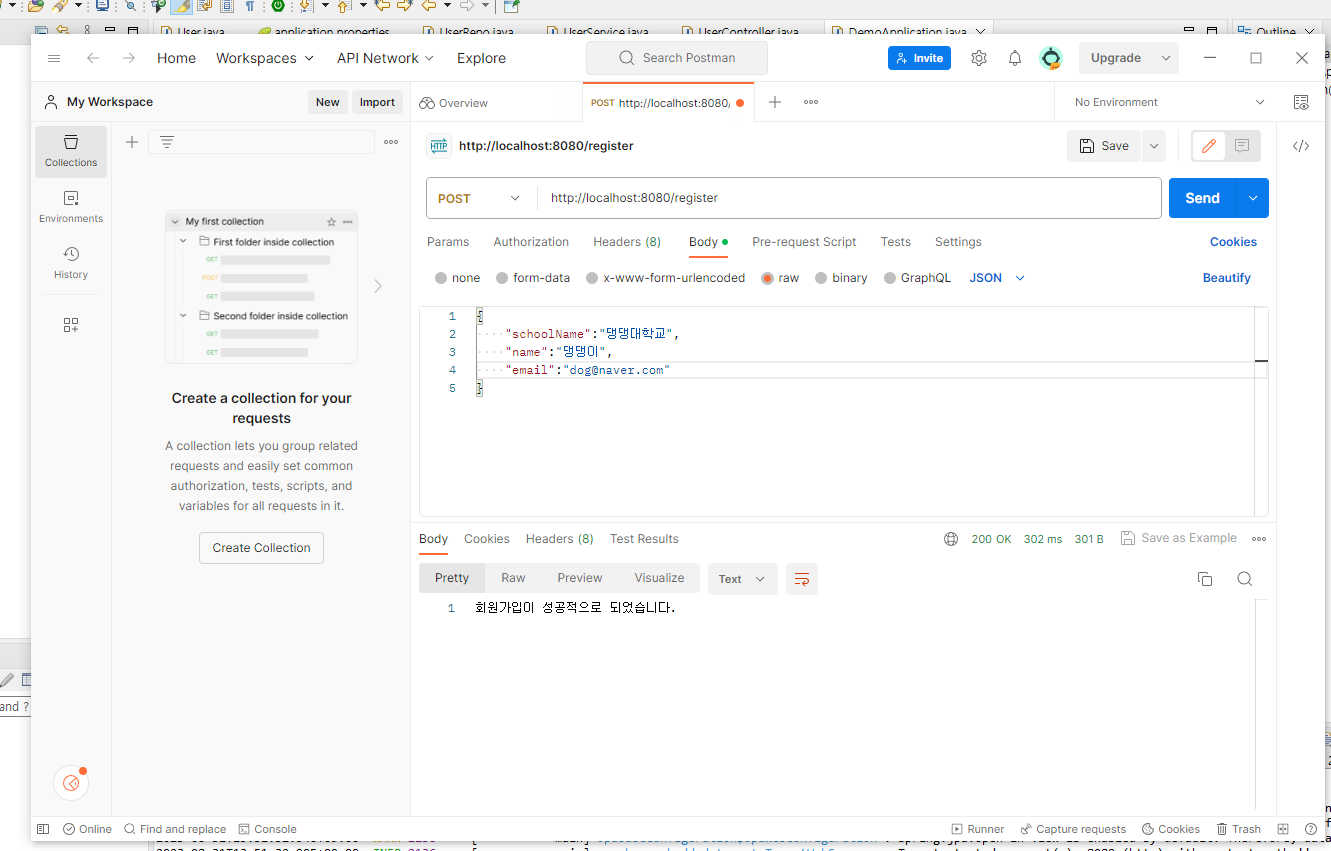
Task: Click the Import button
Action: click(x=377, y=102)
